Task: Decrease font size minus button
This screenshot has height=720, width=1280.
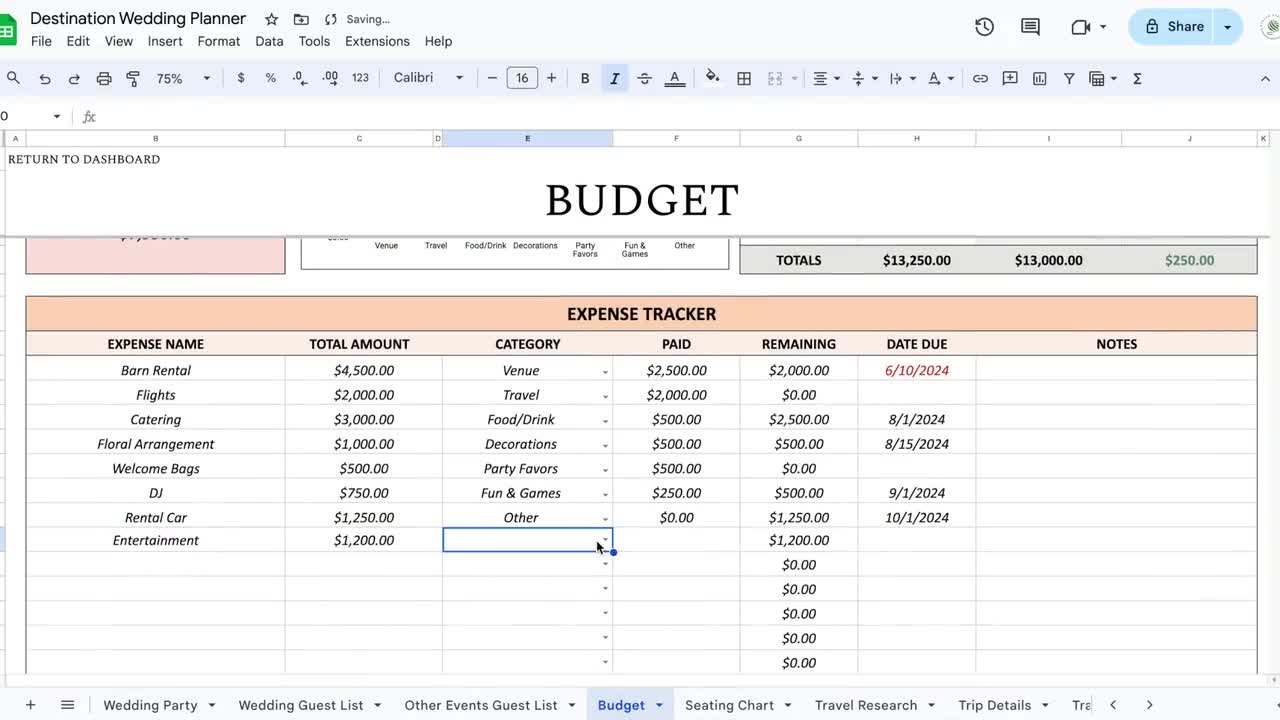Action: (492, 78)
